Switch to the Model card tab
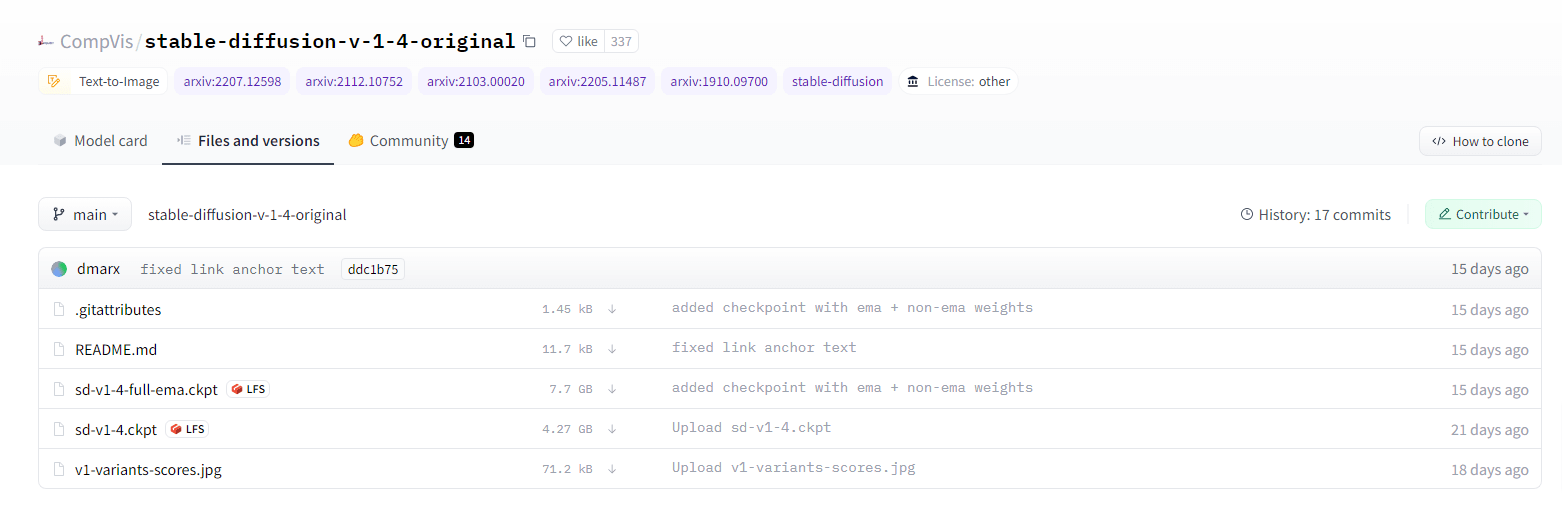Viewport: 1562px width, 510px height. coord(100,141)
